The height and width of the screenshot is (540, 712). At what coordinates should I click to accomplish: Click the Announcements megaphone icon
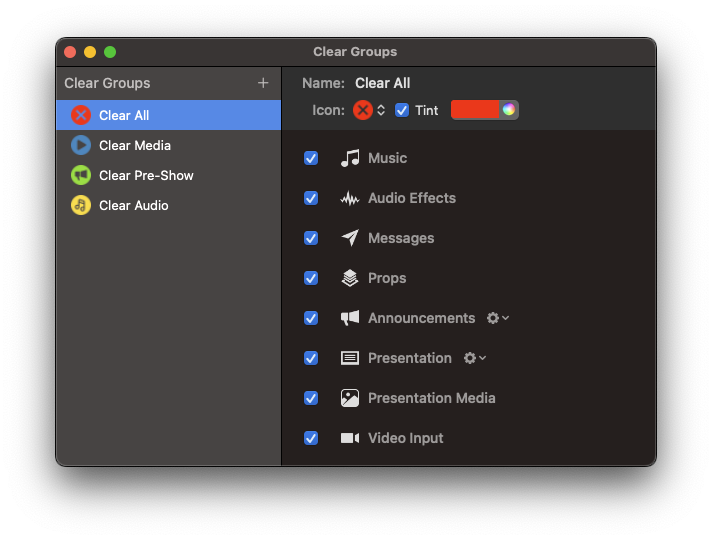pyautogui.click(x=350, y=318)
